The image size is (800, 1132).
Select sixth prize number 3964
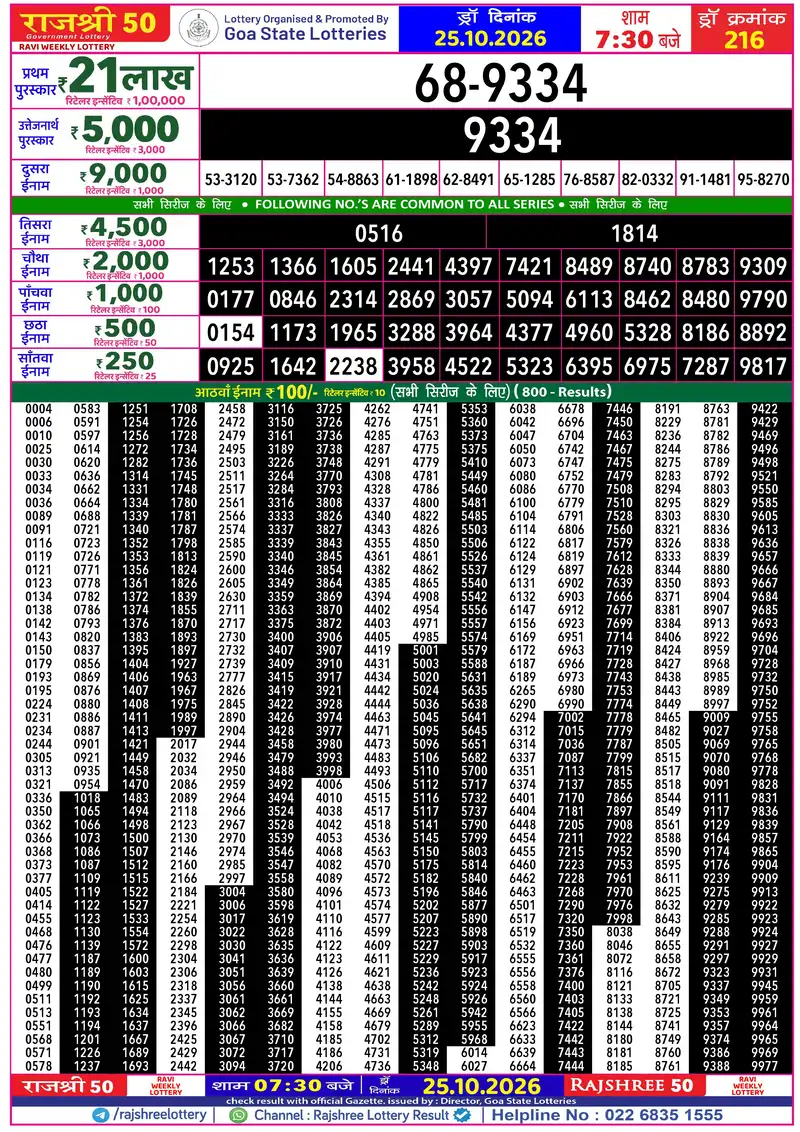coord(468,333)
